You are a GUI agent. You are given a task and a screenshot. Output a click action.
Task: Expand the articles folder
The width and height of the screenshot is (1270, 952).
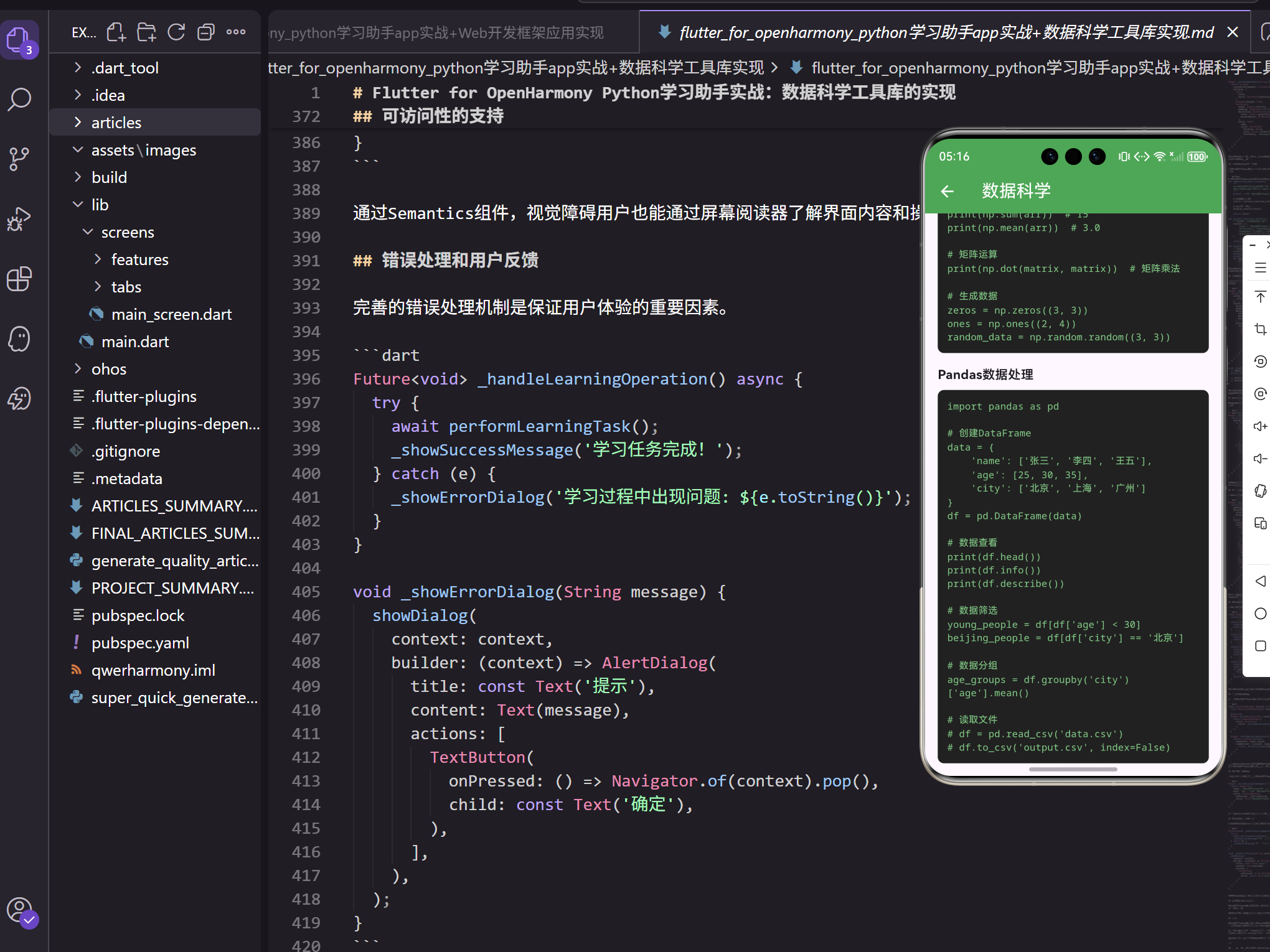tap(116, 123)
